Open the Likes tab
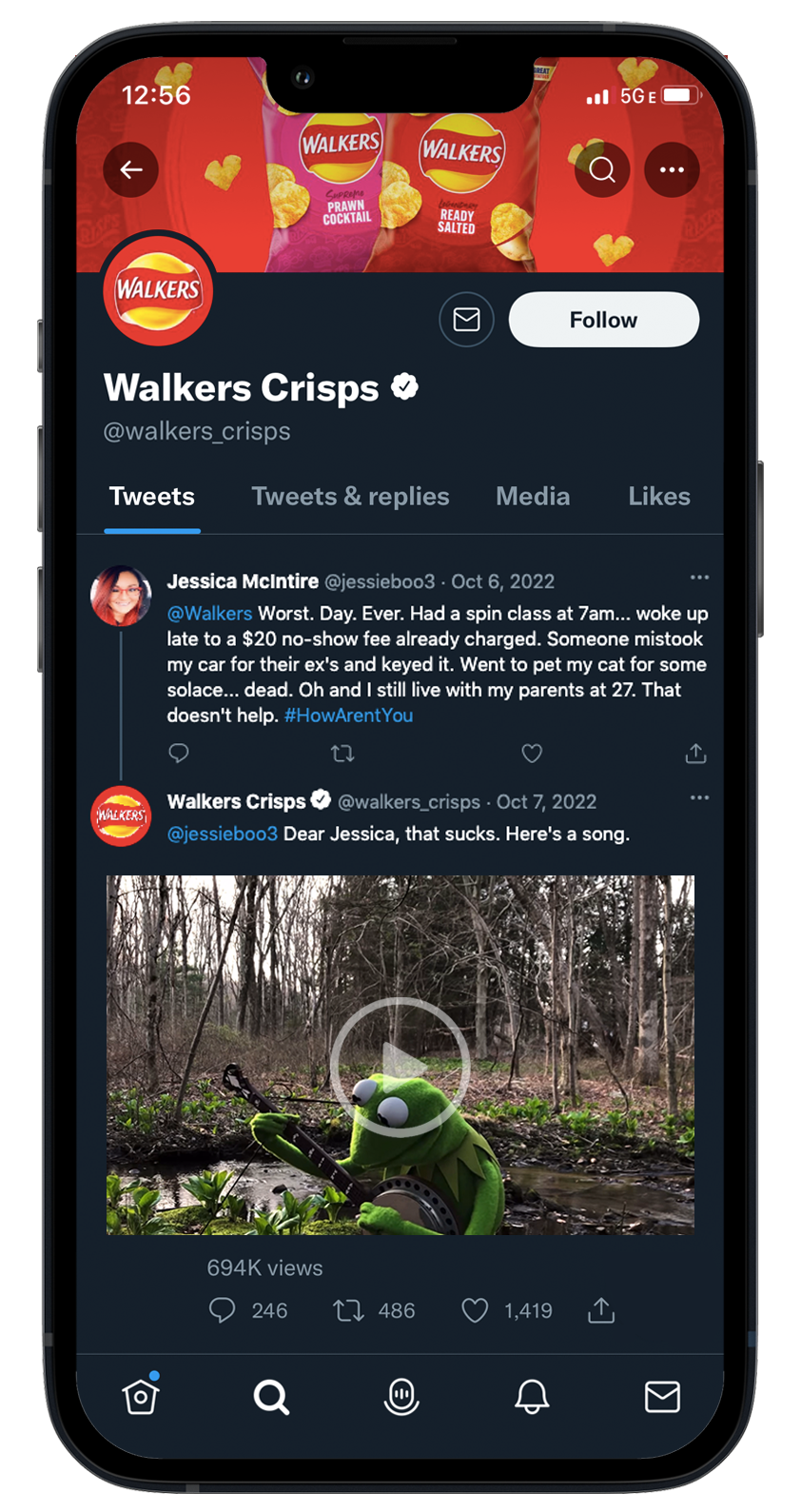This screenshot has width=801, height=1512. coord(659,497)
